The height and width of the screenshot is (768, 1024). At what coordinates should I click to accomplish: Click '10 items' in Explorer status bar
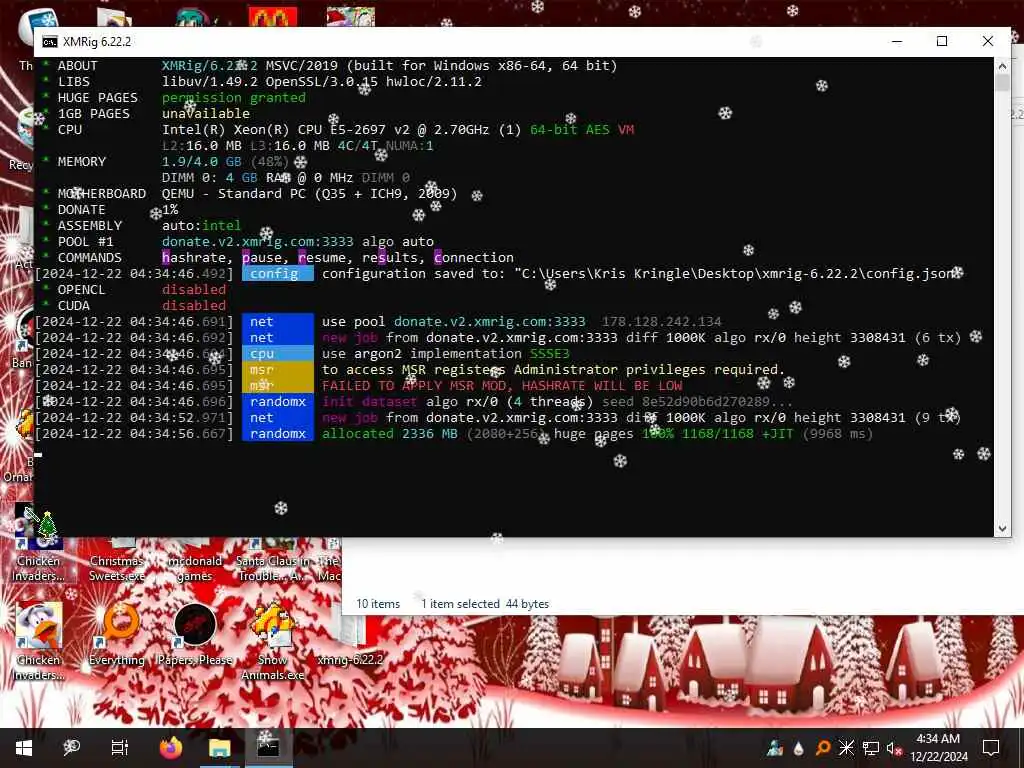point(378,604)
